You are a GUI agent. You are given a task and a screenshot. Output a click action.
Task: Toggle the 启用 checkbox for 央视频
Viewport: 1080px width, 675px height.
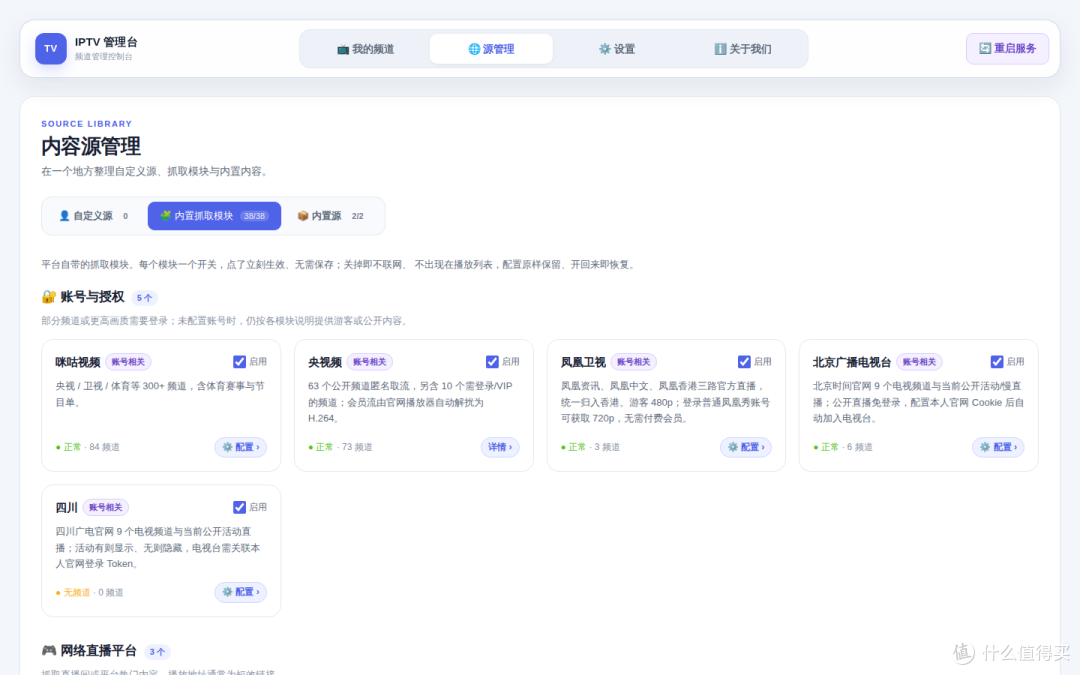[492, 362]
